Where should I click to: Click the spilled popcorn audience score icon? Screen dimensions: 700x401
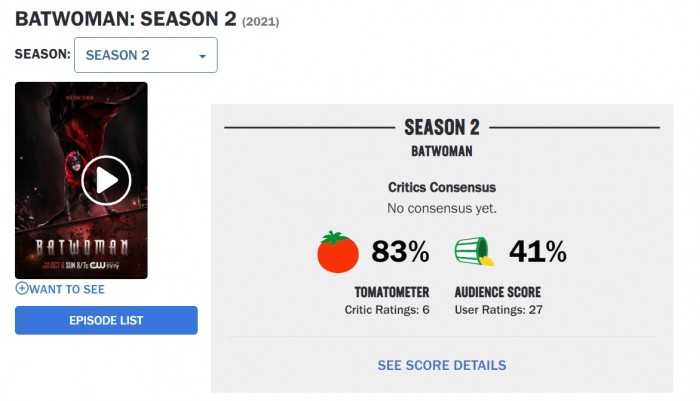pyautogui.click(x=475, y=251)
